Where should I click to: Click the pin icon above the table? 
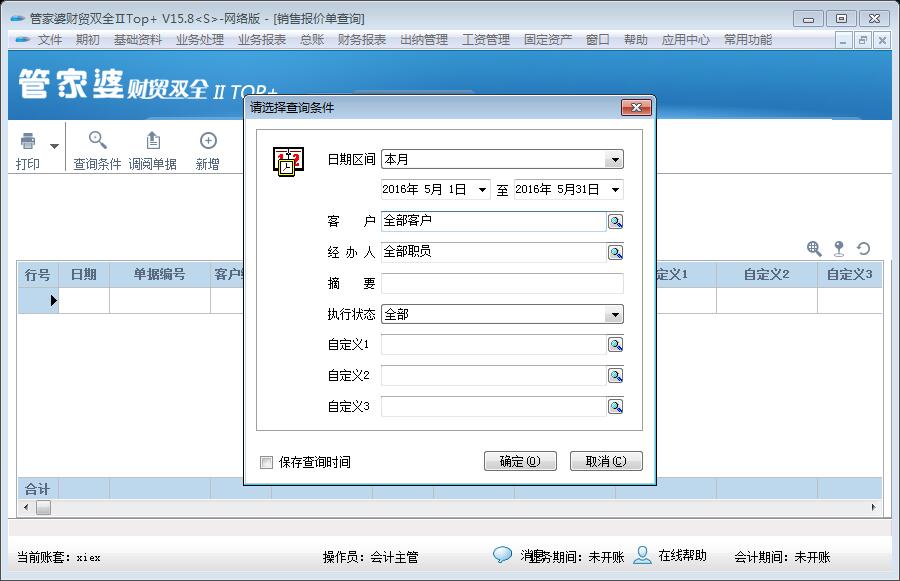click(839, 249)
